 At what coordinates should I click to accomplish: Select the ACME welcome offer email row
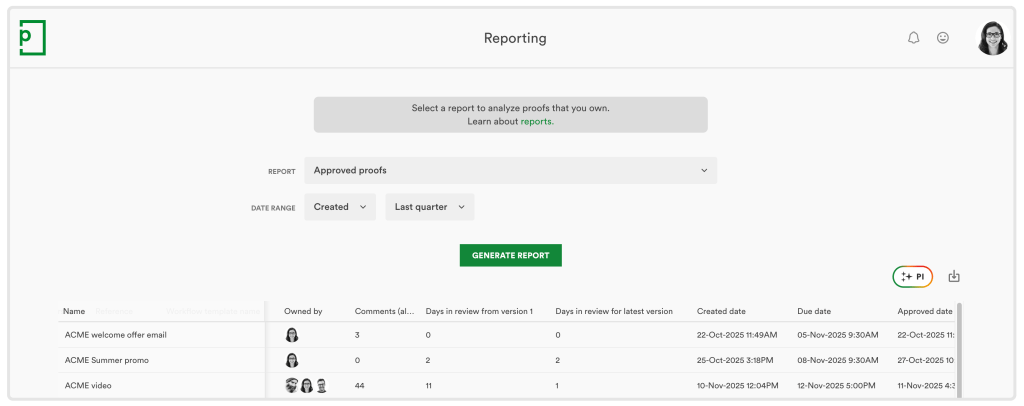116,335
